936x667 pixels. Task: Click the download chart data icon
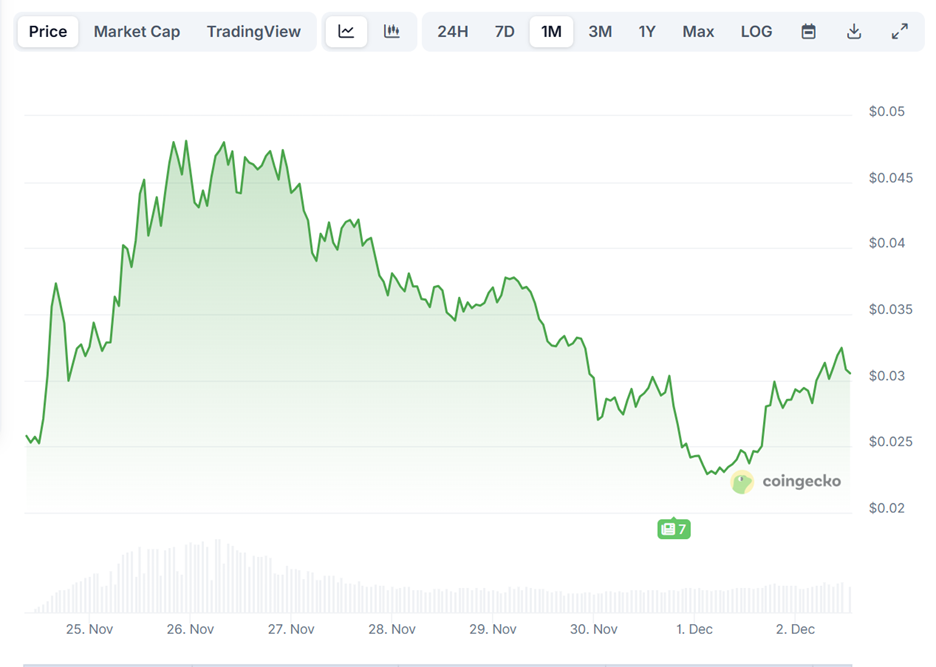854,31
